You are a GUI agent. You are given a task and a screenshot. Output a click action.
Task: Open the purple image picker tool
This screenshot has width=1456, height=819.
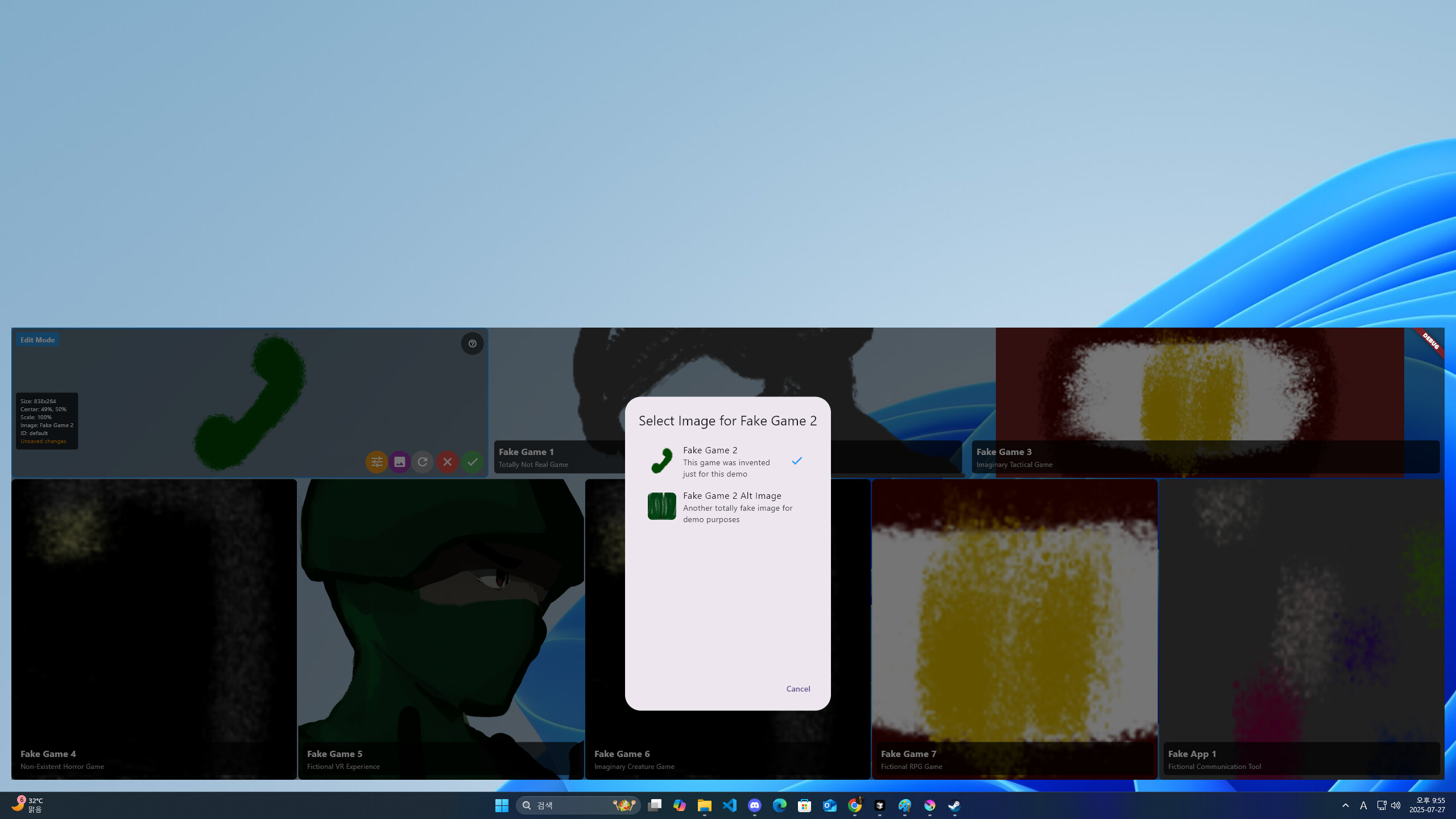pos(400,462)
